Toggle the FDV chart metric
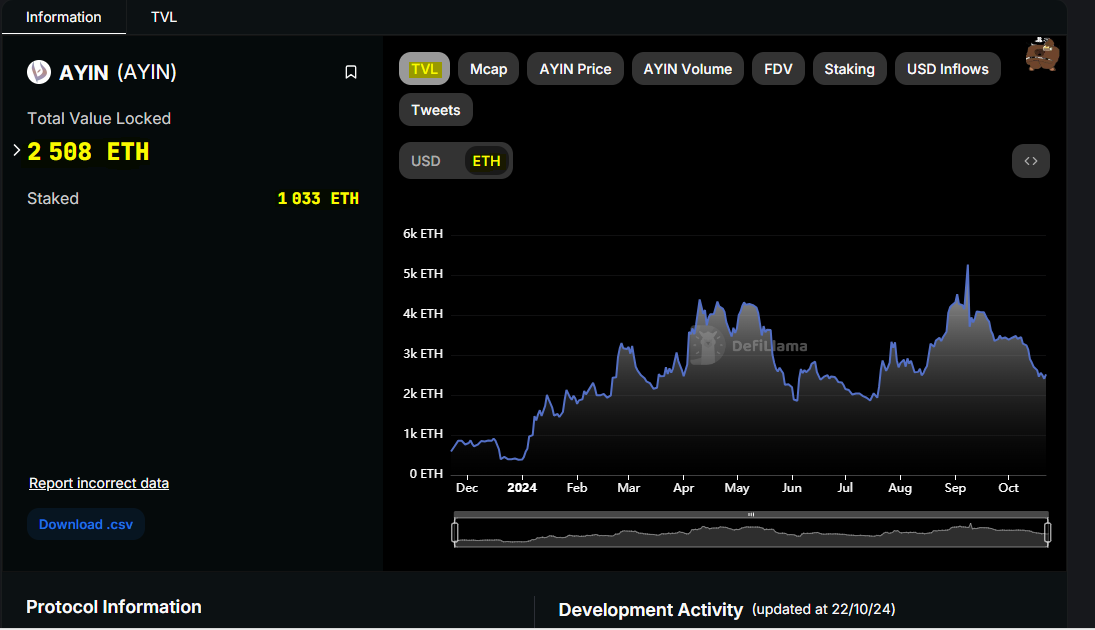 pos(778,69)
